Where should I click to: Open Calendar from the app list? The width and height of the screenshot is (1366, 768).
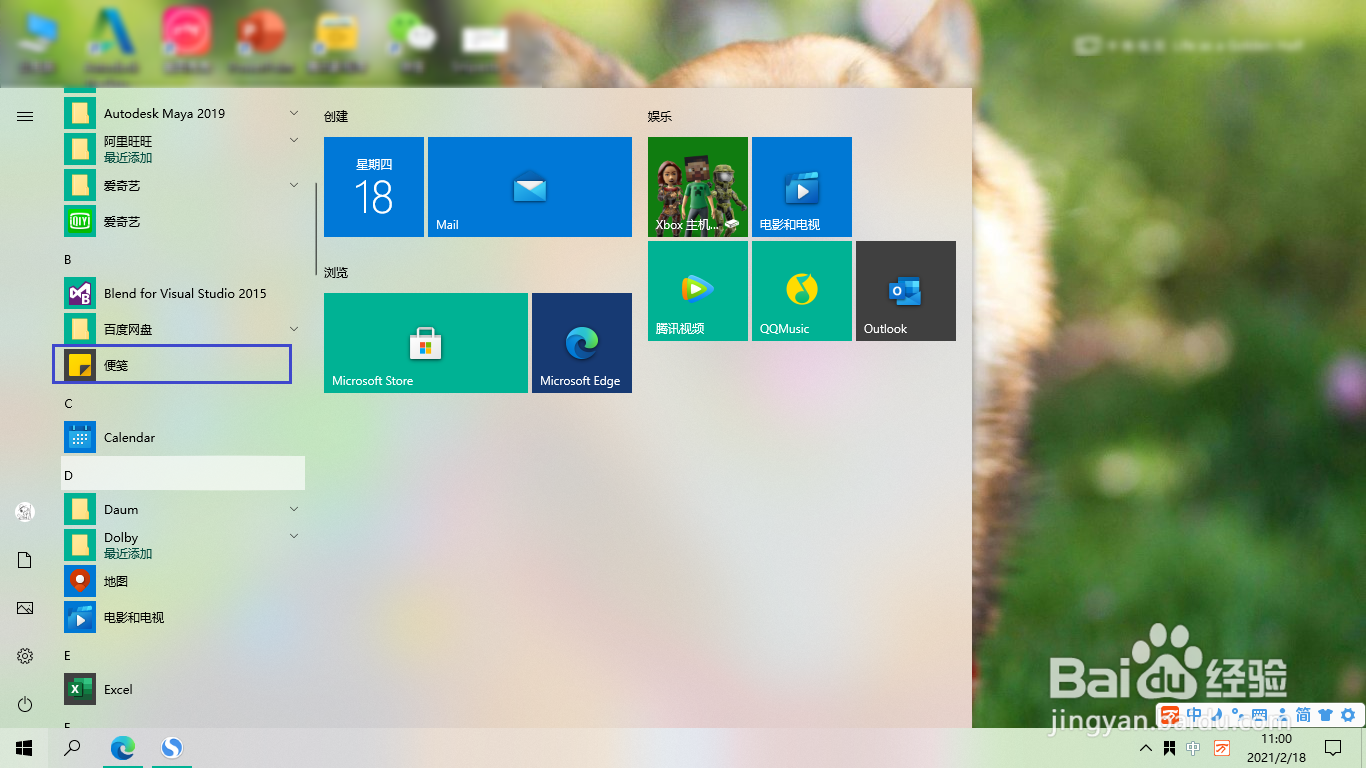click(184, 437)
